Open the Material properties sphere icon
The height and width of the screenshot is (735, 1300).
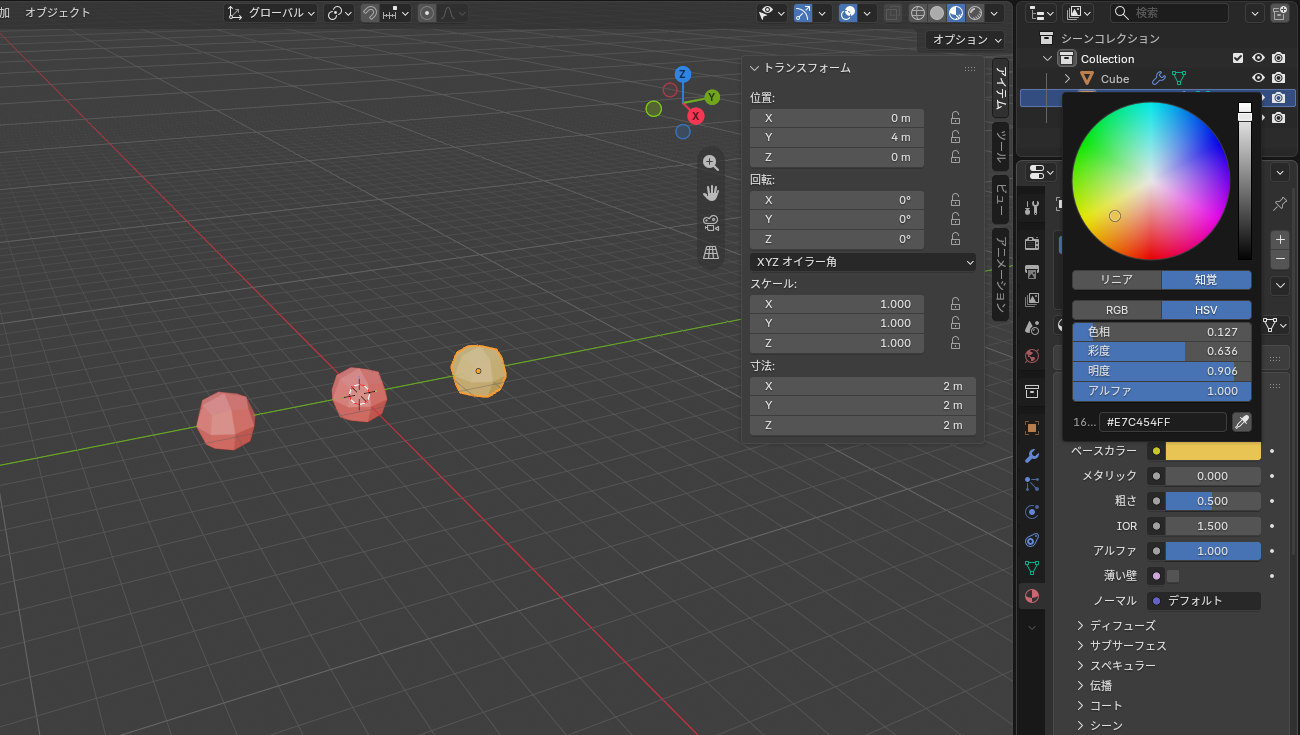(1032, 596)
